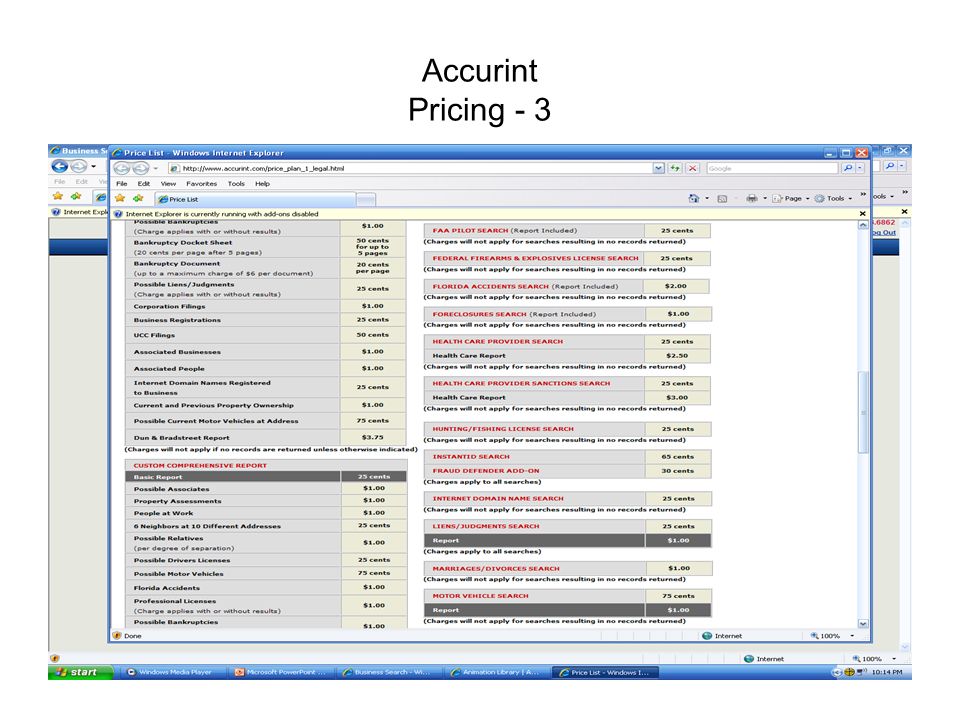The image size is (960, 720).
Task: Click the Windows start button
Action: [81, 672]
